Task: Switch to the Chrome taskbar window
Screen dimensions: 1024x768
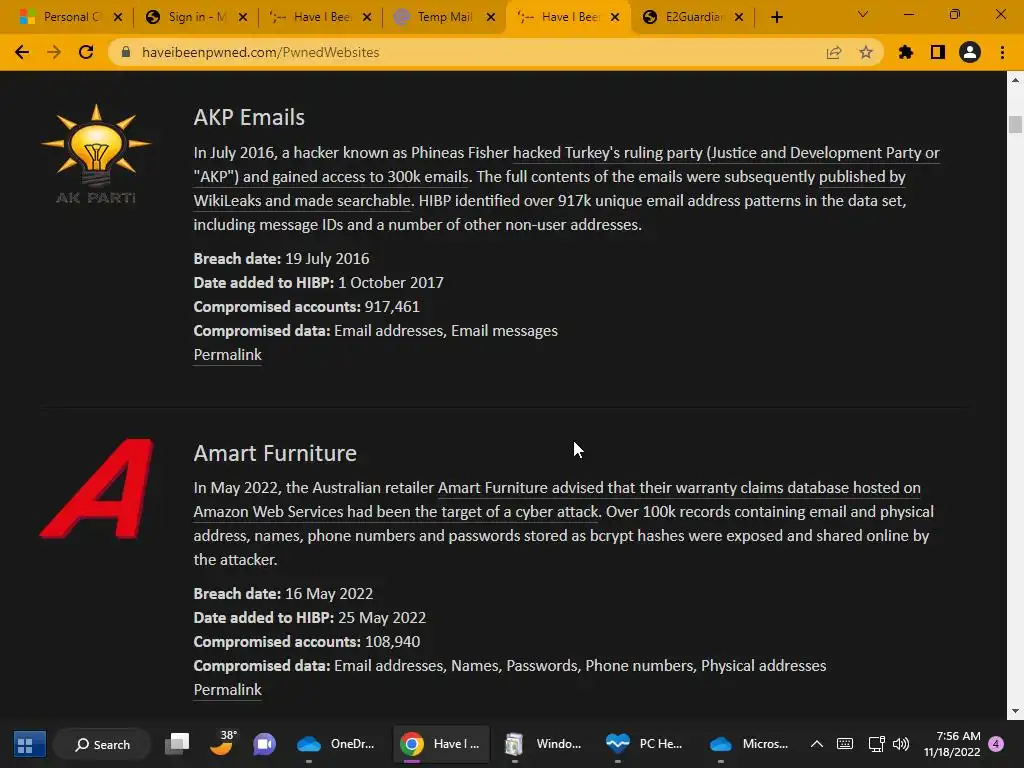Action: coord(441,744)
